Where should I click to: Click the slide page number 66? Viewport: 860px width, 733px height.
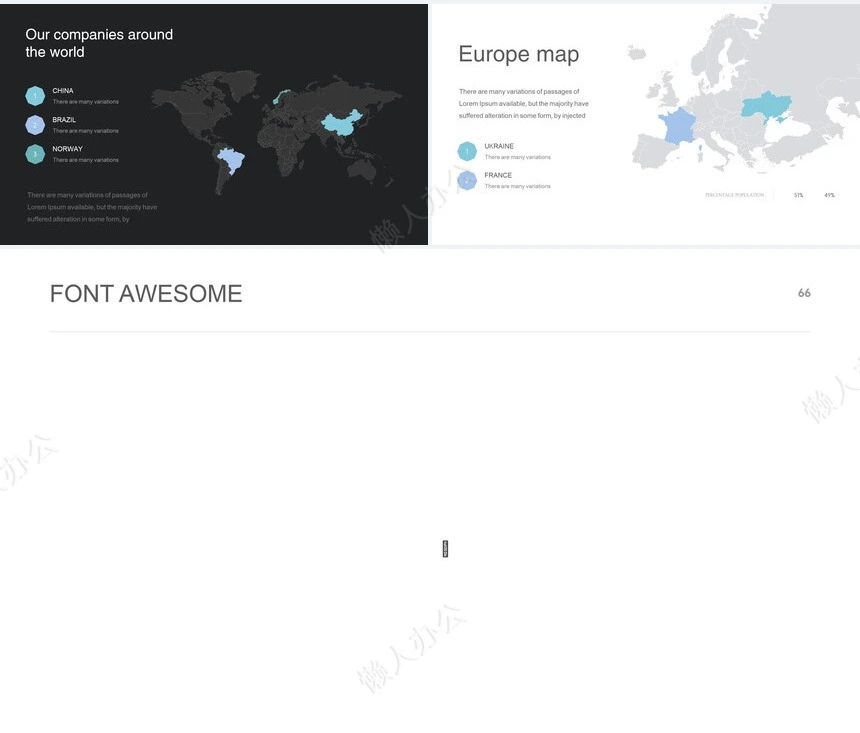(x=804, y=293)
